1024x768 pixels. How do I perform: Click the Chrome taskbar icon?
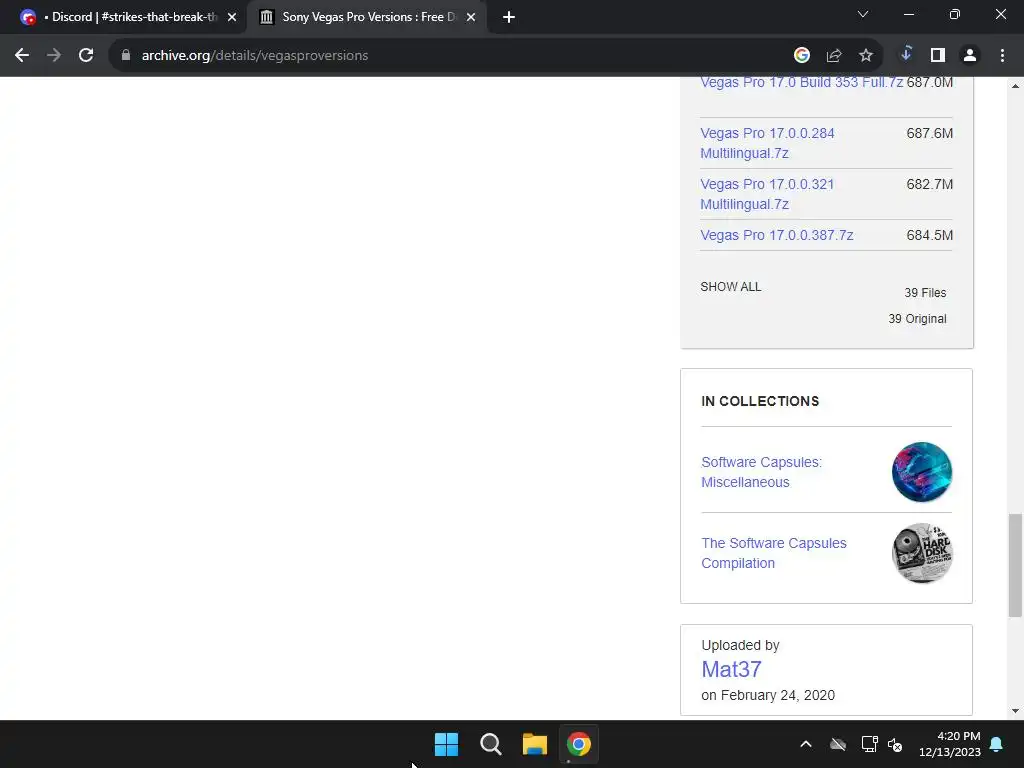579,744
